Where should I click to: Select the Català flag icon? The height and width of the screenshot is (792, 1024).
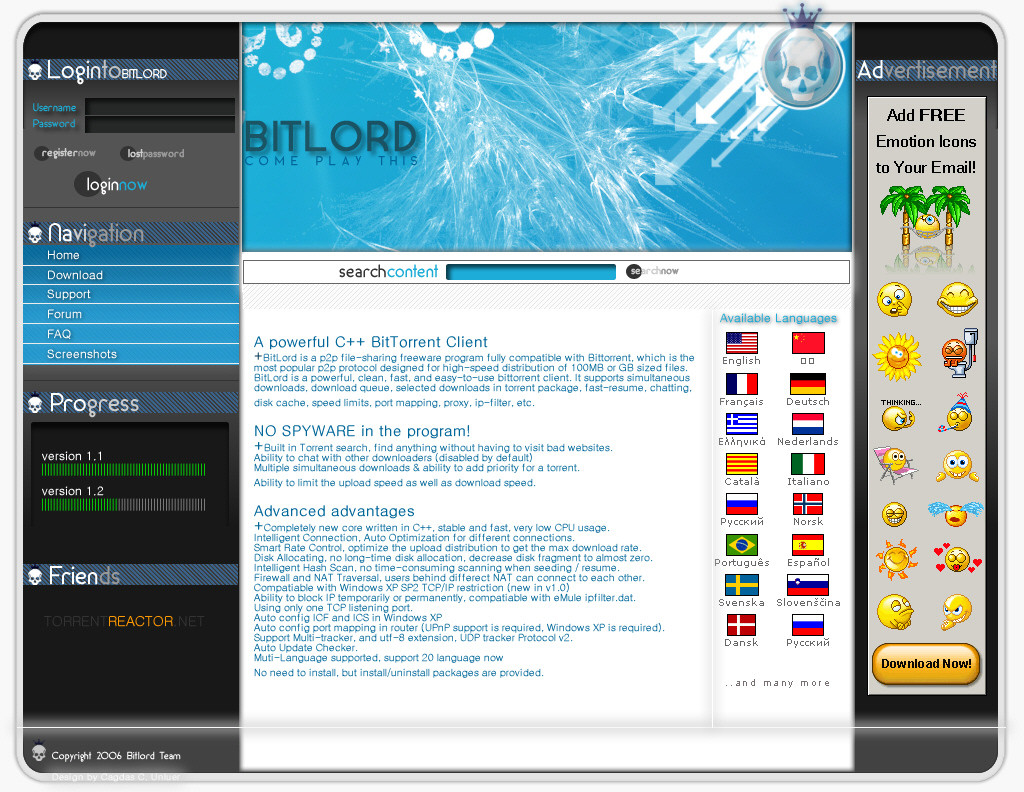pos(741,464)
